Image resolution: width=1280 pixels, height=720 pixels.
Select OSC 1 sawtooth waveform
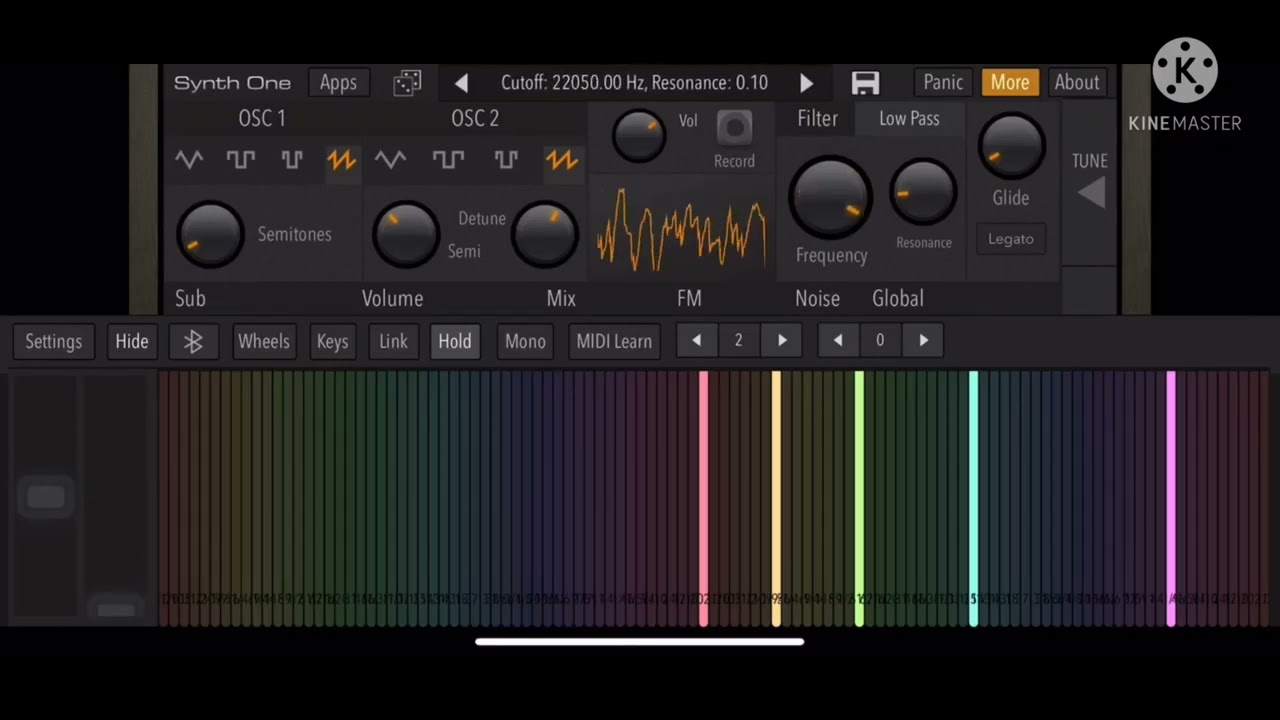click(341, 159)
